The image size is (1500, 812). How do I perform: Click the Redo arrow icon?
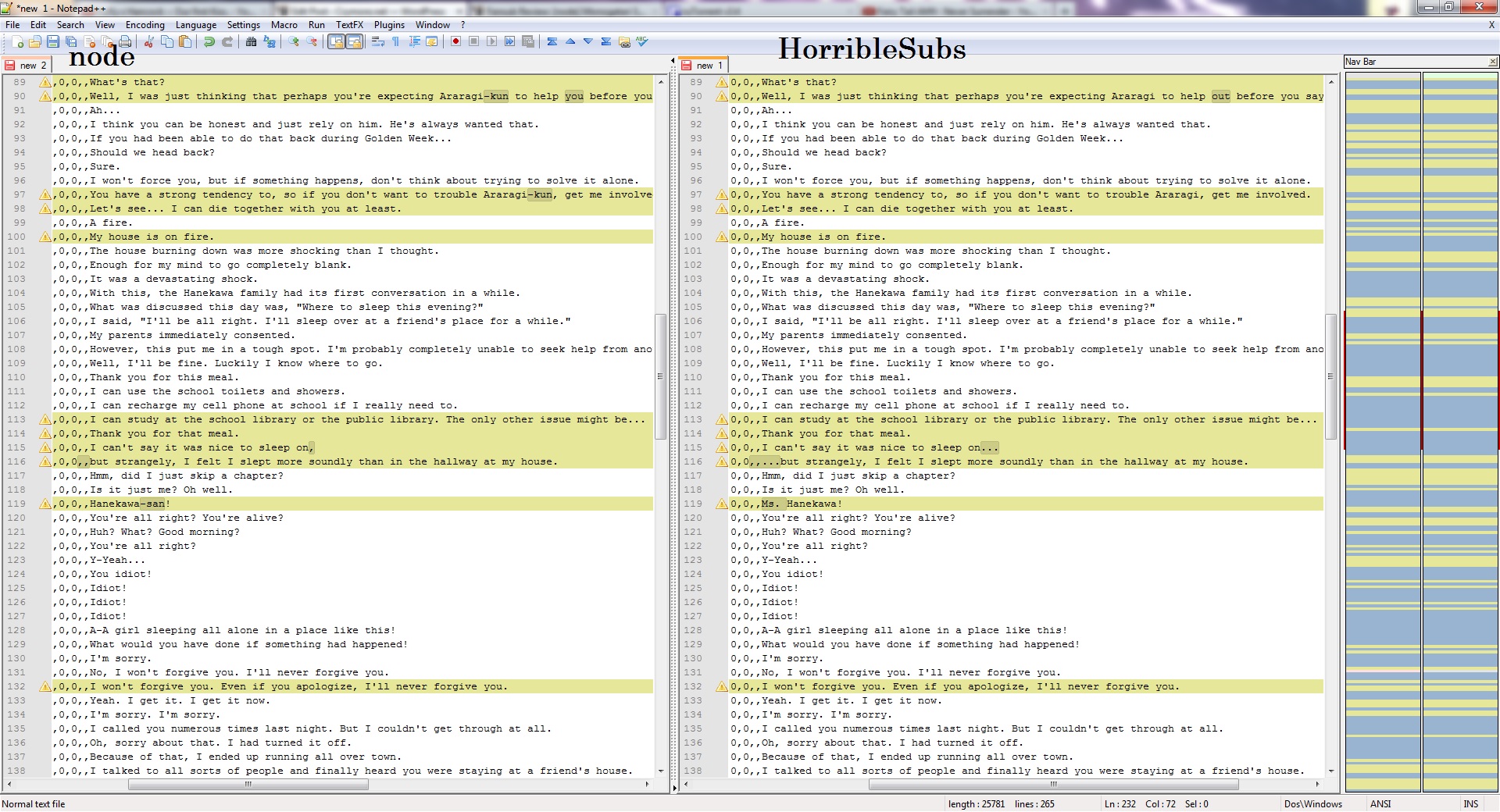coord(227,41)
